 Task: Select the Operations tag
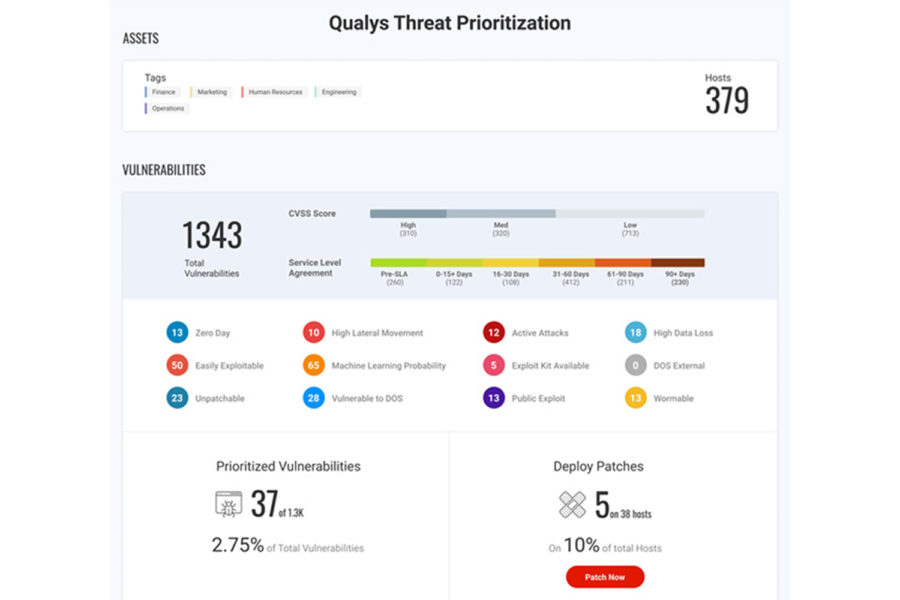point(167,108)
